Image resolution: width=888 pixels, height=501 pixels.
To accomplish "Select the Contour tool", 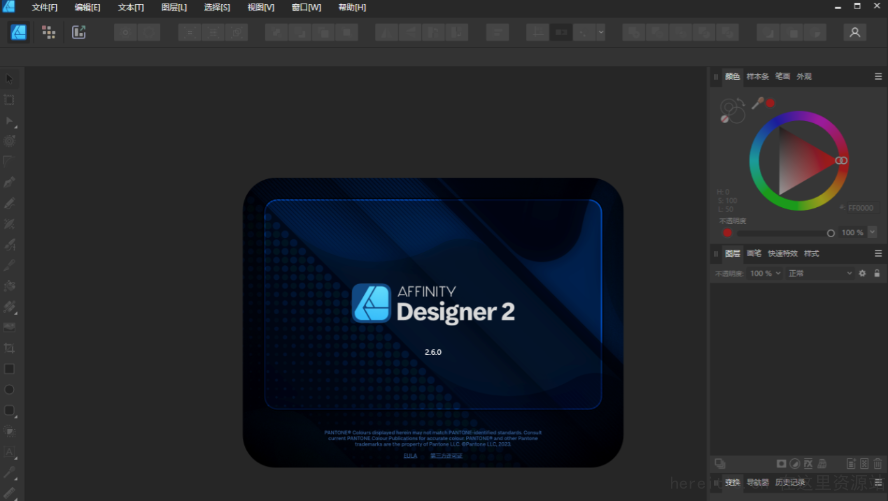I will coord(9,141).
